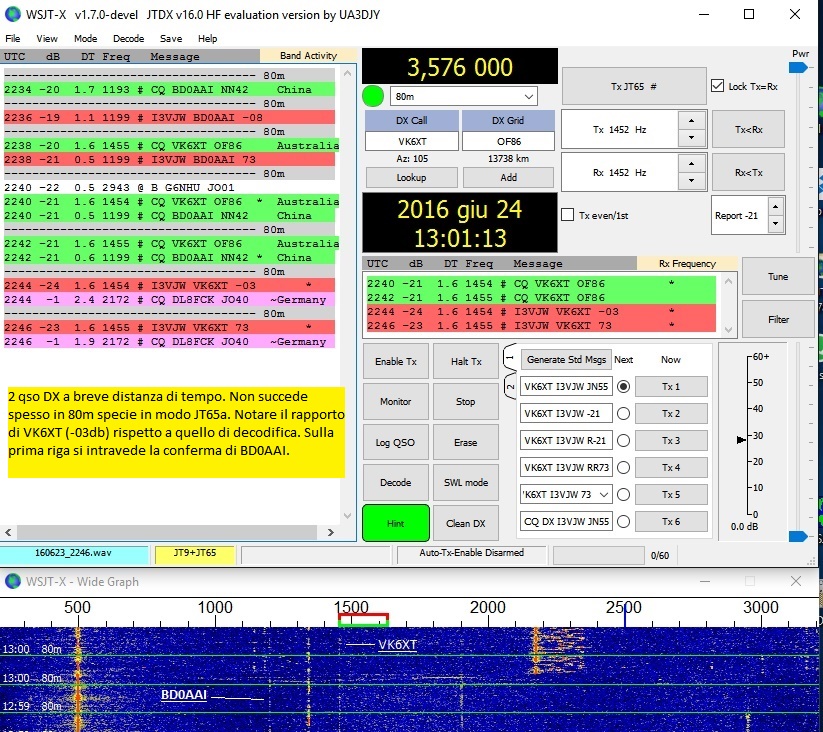Click Generate Std Msgs button
Image resolution: width=823 pixels, height=732 pixels.
[x=566, y=359]
